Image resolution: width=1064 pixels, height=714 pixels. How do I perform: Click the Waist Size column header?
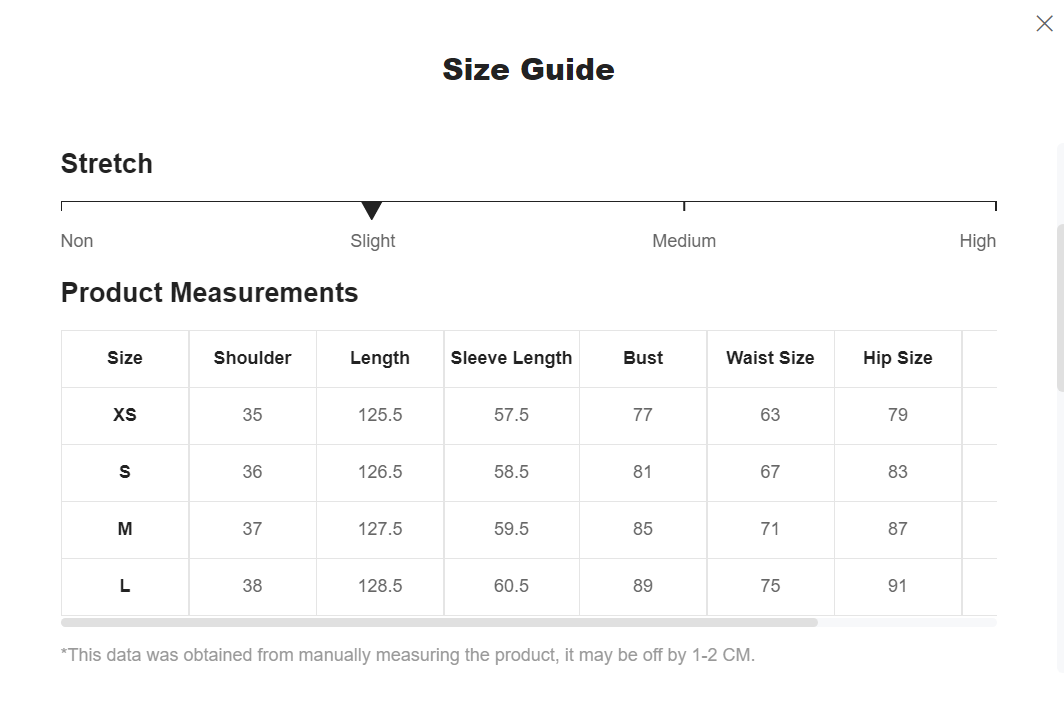[x=770, y=358]
